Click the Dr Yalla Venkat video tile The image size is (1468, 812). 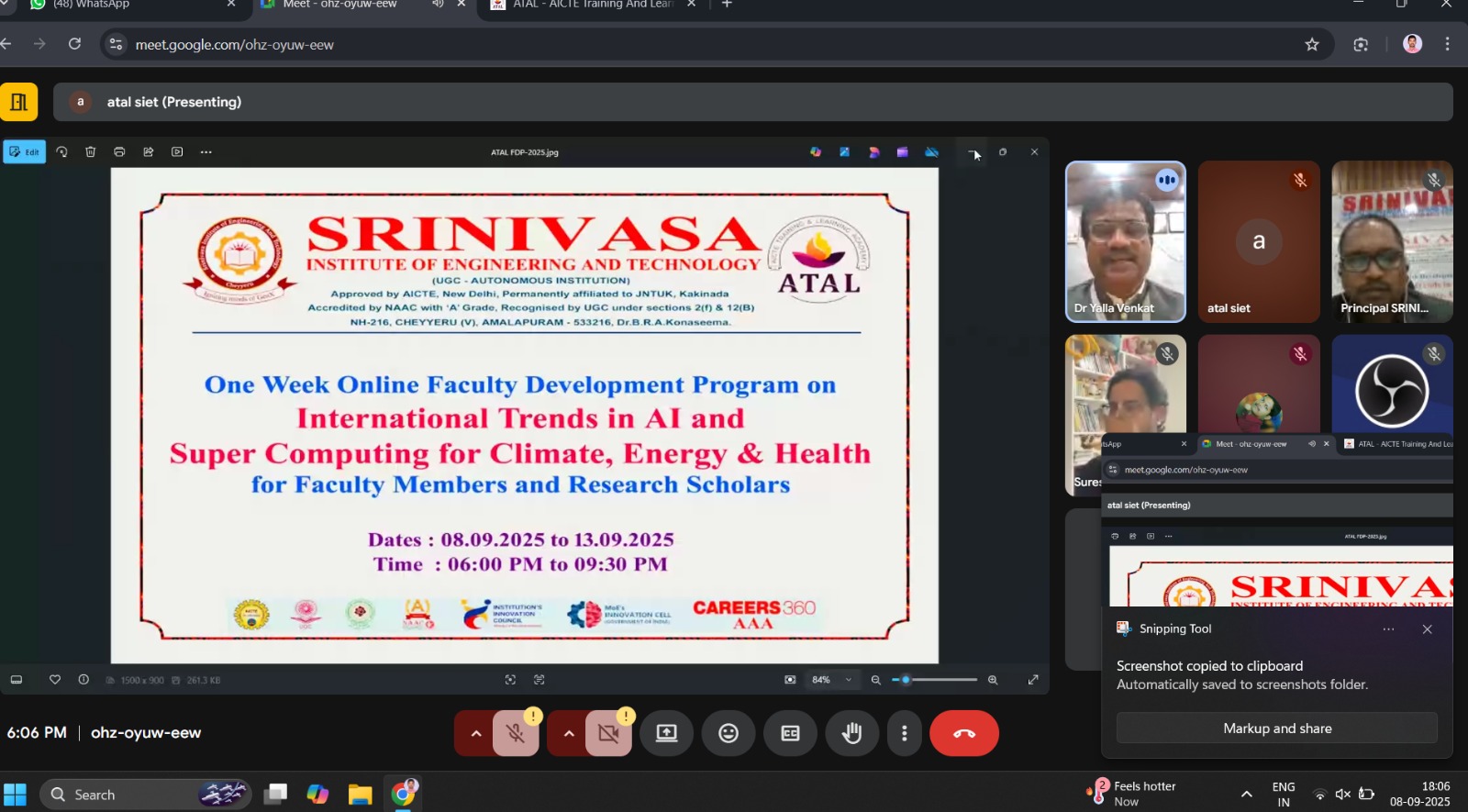(1126, 242)
